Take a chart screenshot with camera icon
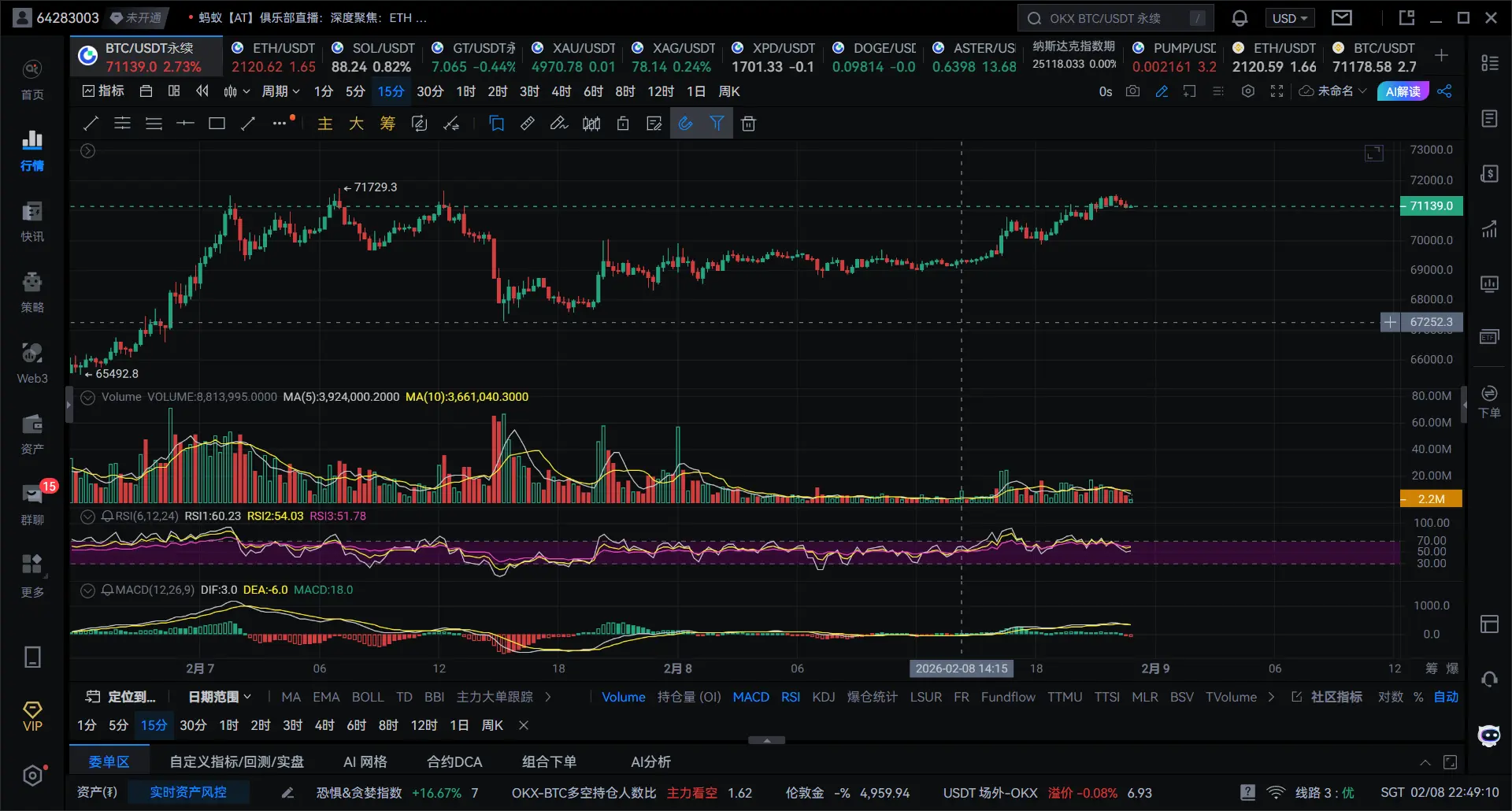This screenshot has height=811, width=1512. pos(1132,91)
